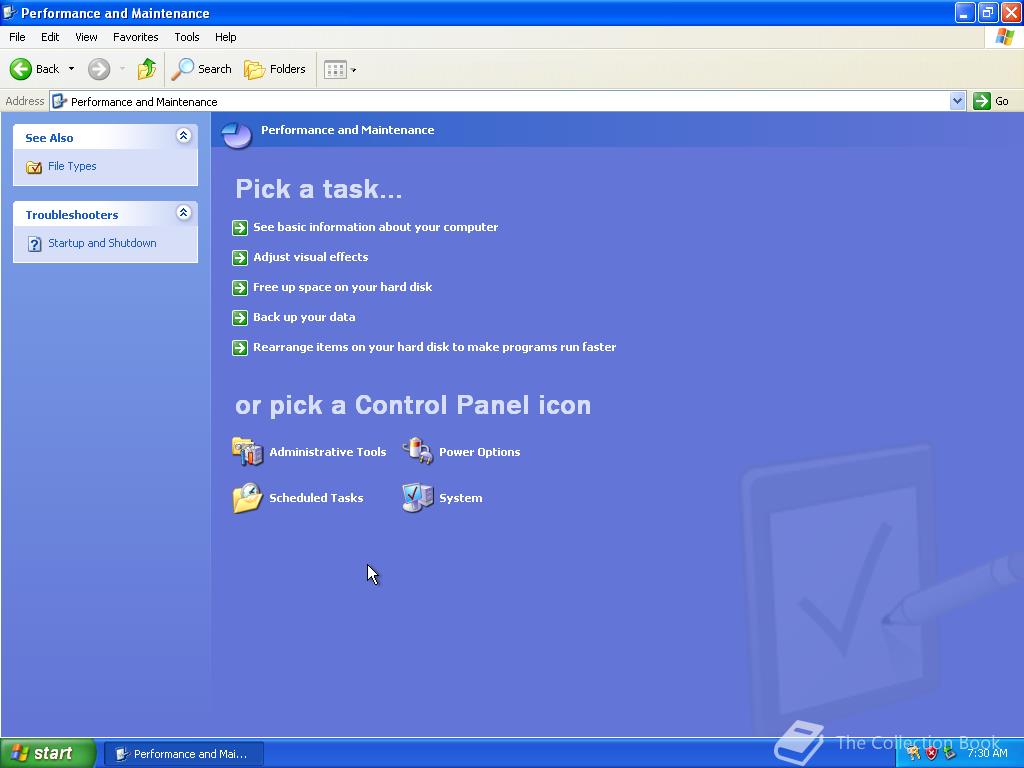The image size is (1024, 768).
Task: Open the Views dropdown arrow
Action: click(354, 70)
